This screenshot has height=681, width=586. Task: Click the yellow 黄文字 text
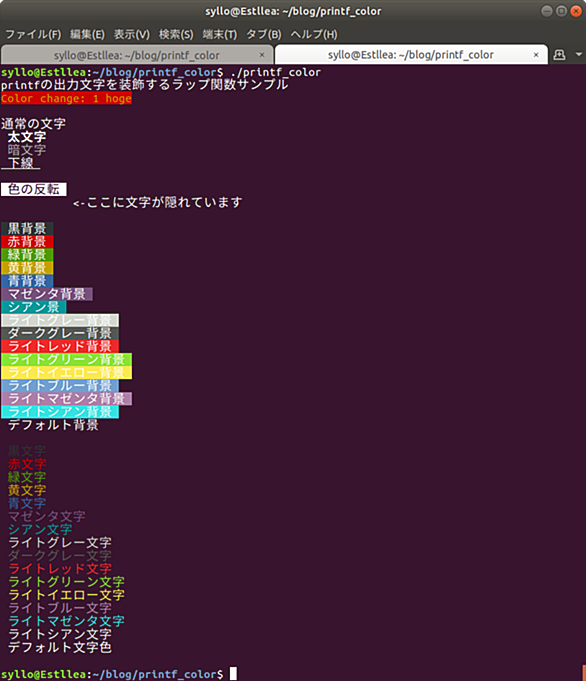tap(27, 490)
